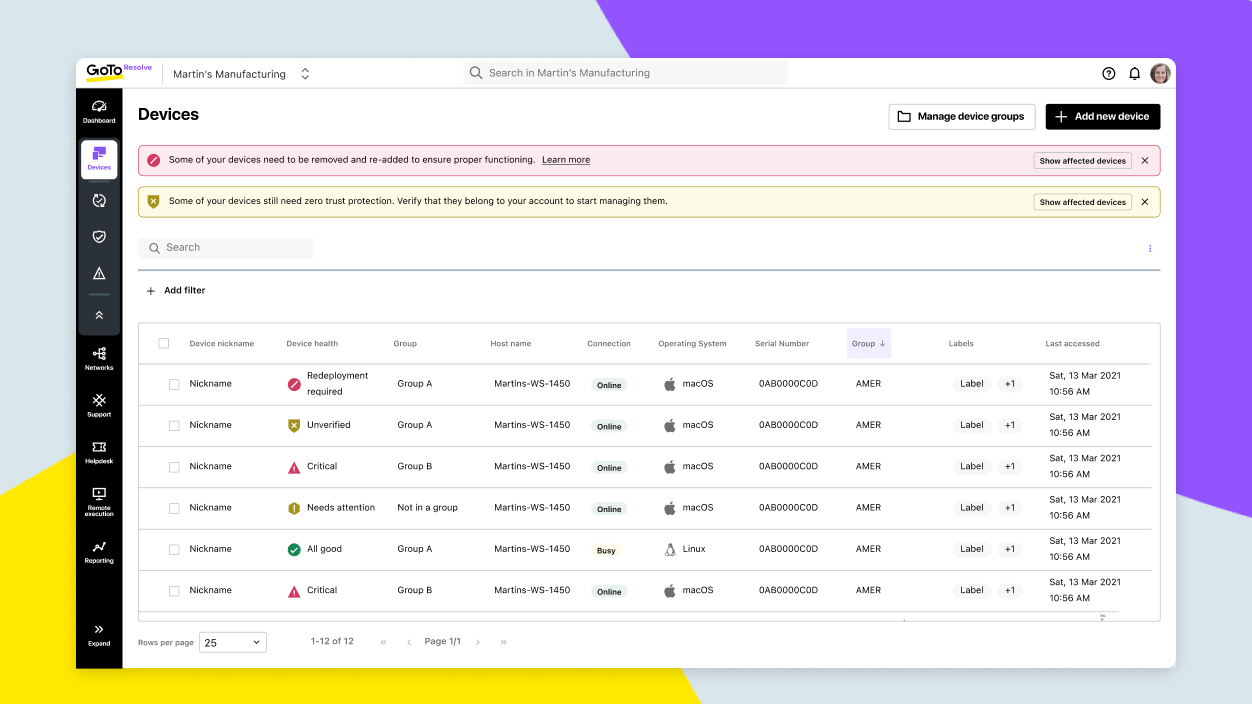The image size is (1252, 704).
Task: Open the three-dot menu above the table
Action: point(1149,248)
